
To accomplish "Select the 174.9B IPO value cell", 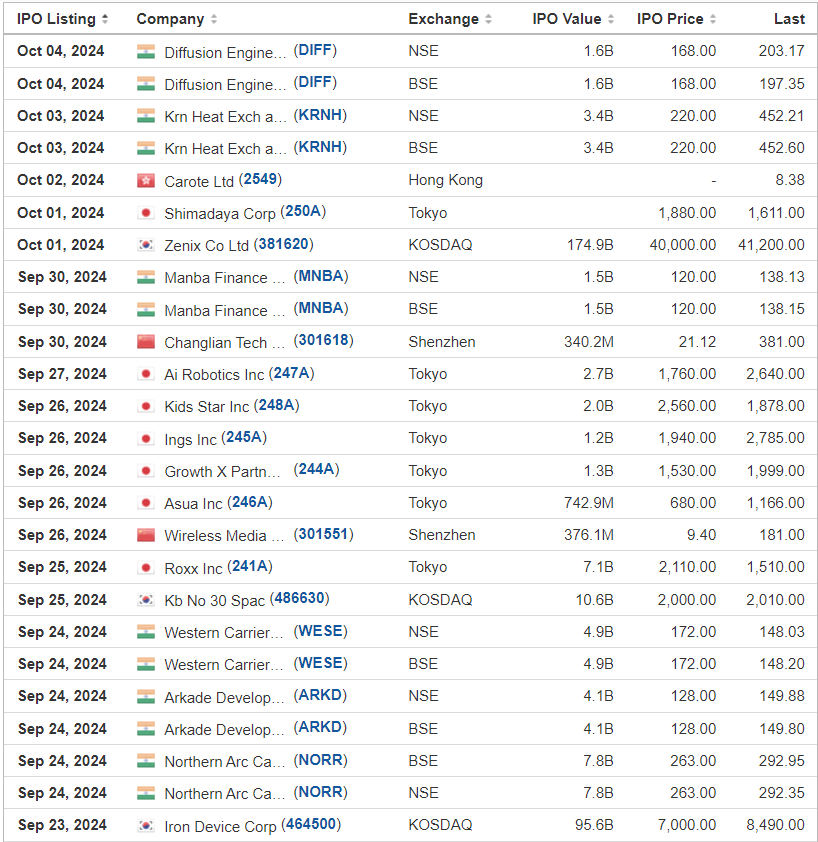I will point(590,245).
